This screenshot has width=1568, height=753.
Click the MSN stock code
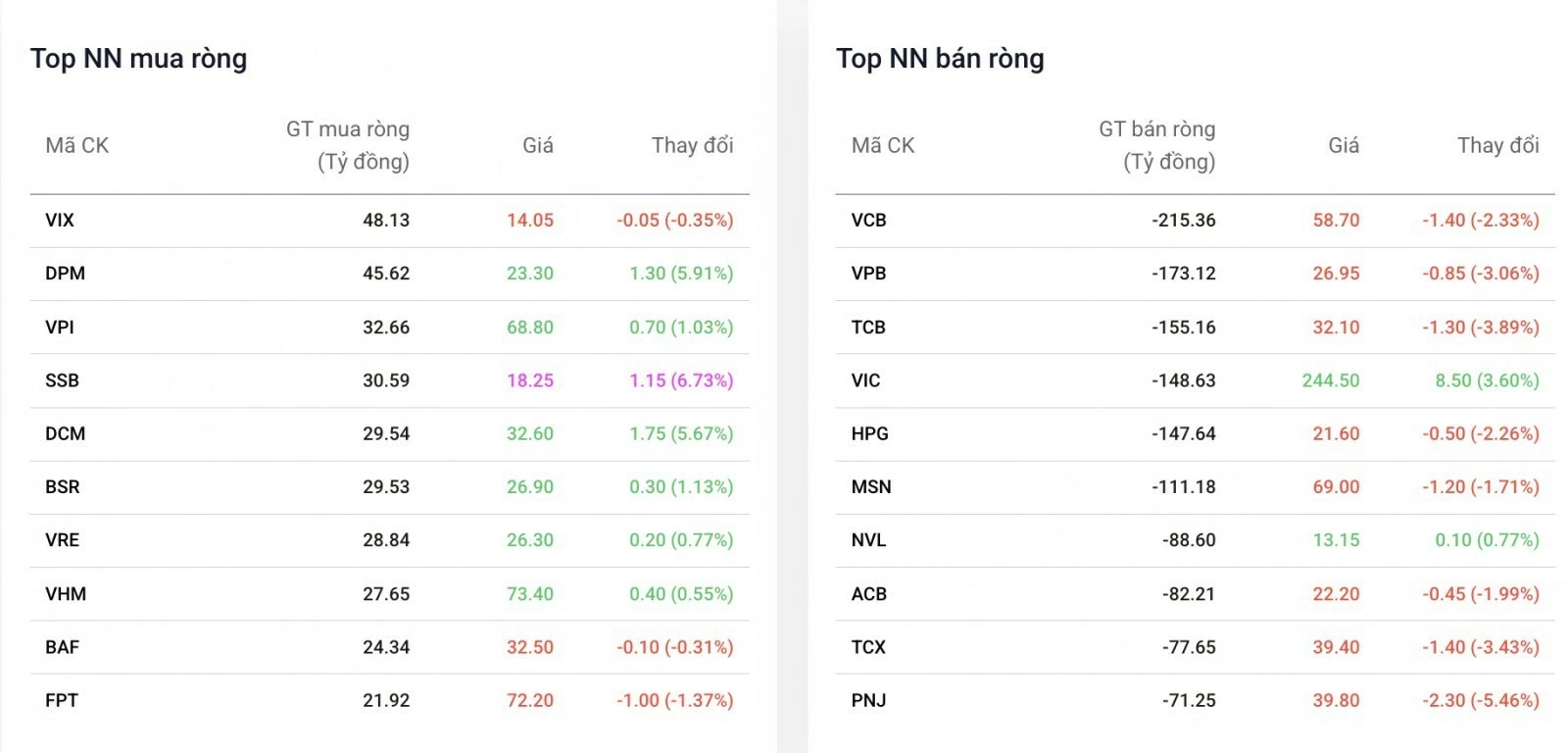tap(871, 487)
